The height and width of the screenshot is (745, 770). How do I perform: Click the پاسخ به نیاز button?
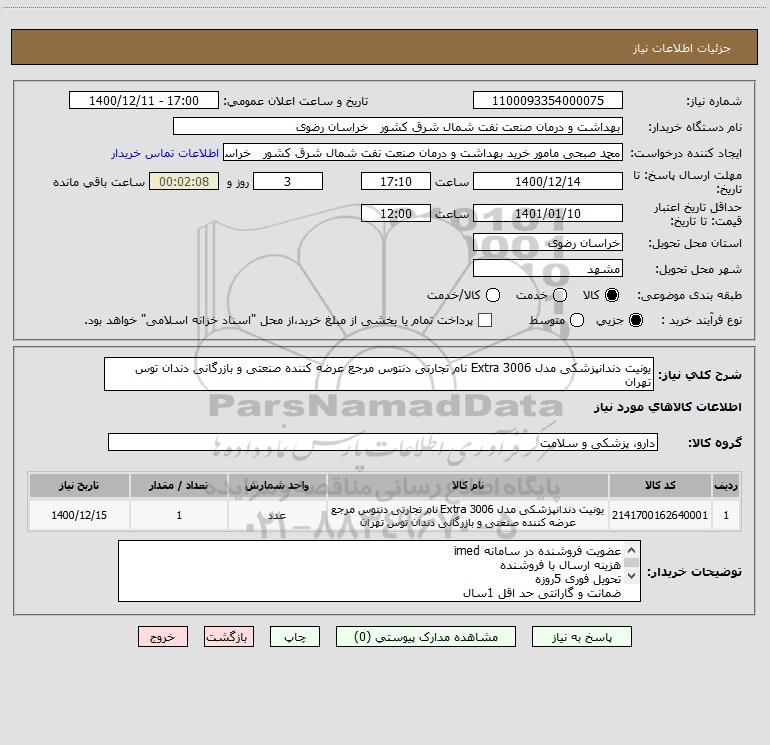coord(581,637)
